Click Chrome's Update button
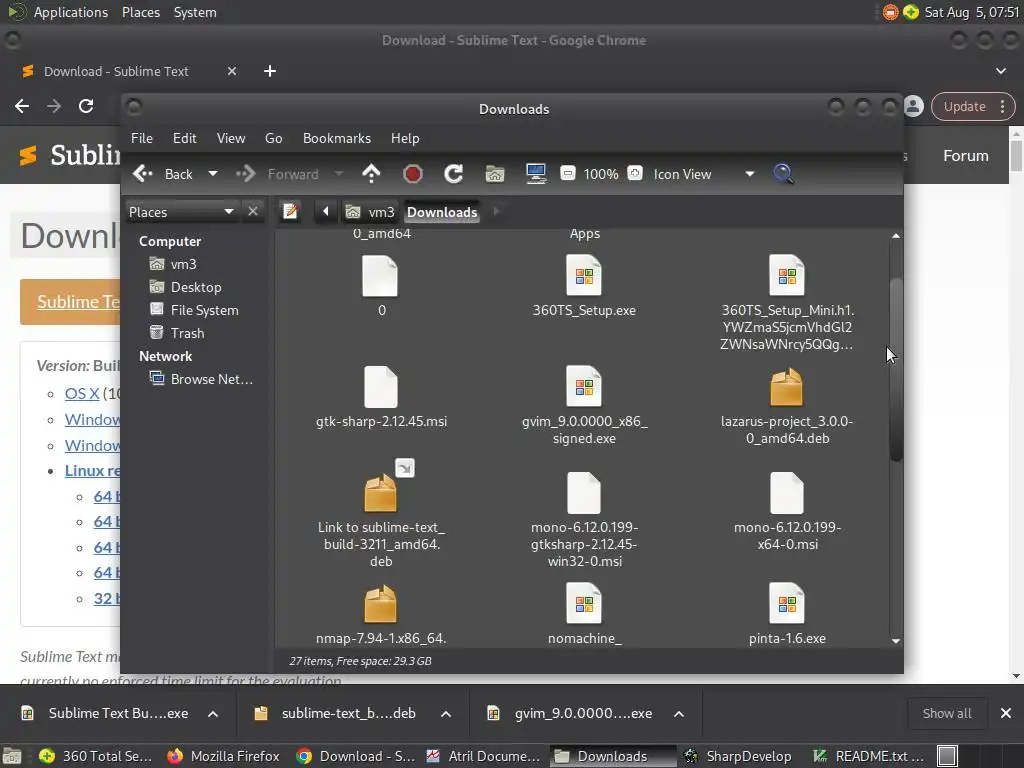 coord(973,106)
